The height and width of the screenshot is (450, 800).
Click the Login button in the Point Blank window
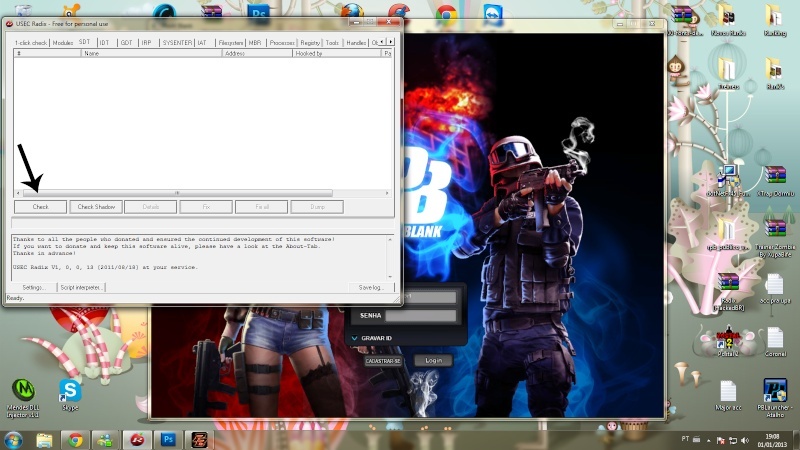(433, 360)
